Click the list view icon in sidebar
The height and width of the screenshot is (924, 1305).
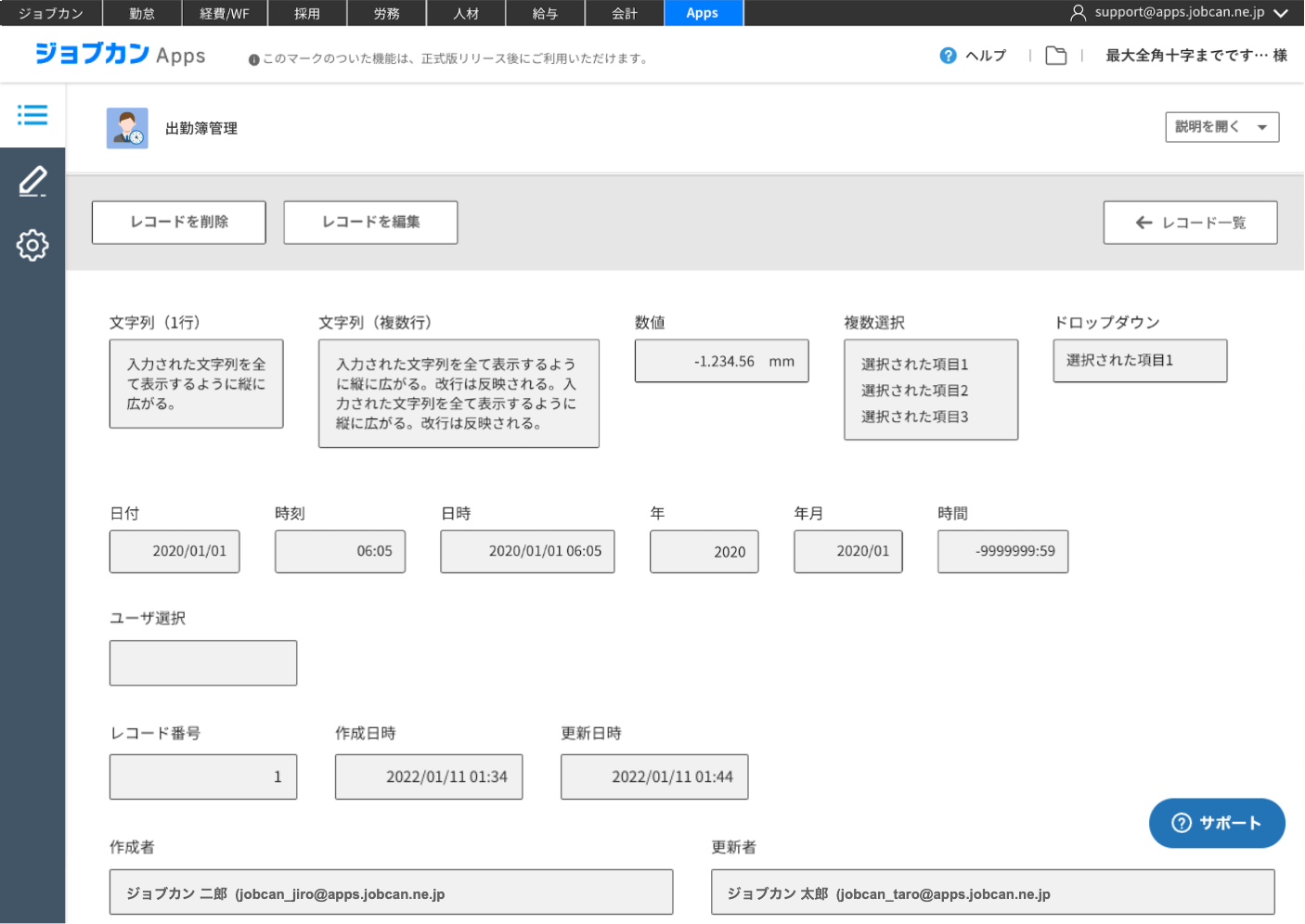(32, 115)
